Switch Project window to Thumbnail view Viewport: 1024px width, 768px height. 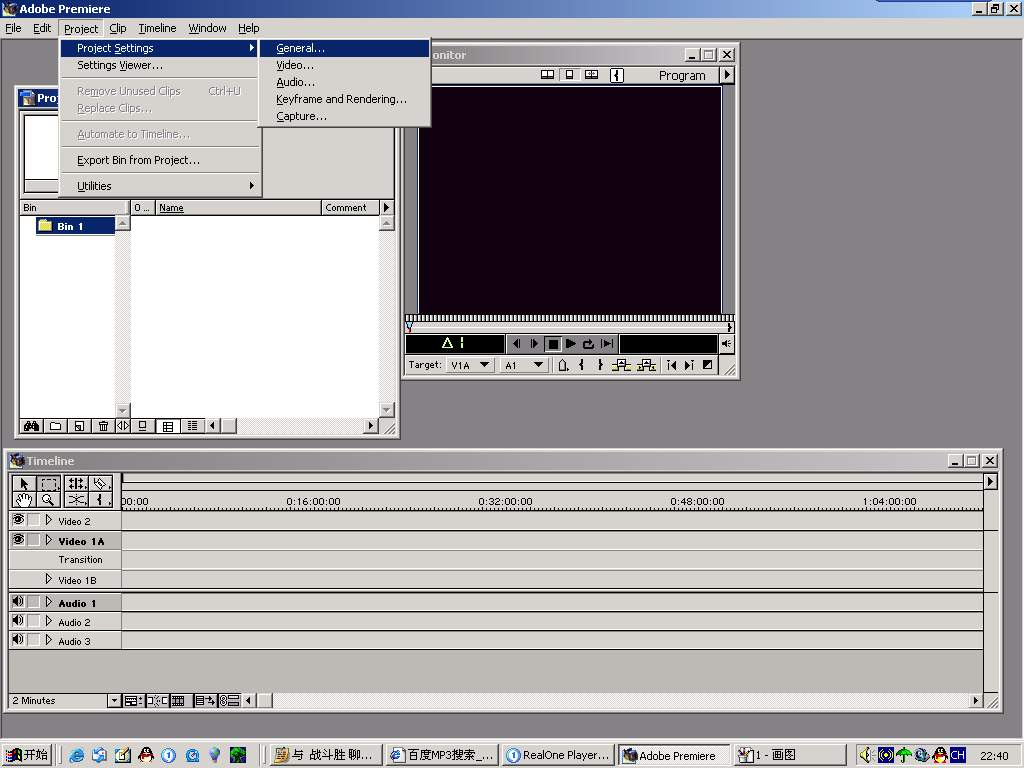(x=168, y=426)
